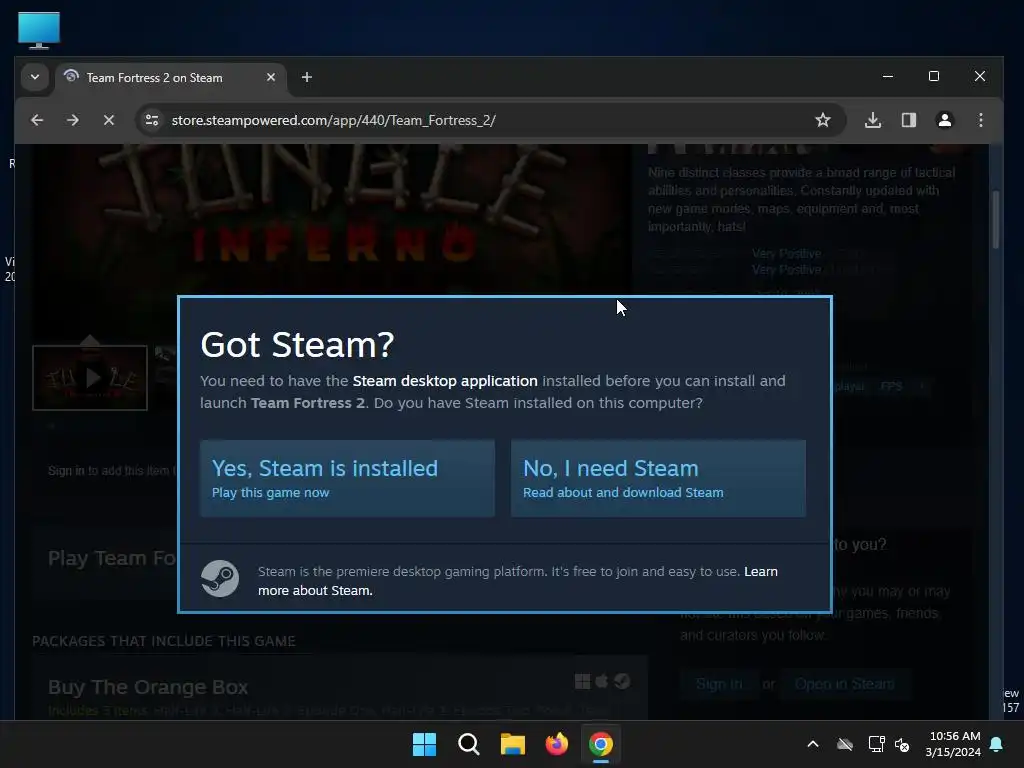Play the Jungle Inferno video thumbnail
Image resolution: width=1024 pixels, height=768 pixels.
(x=90, y=378)
